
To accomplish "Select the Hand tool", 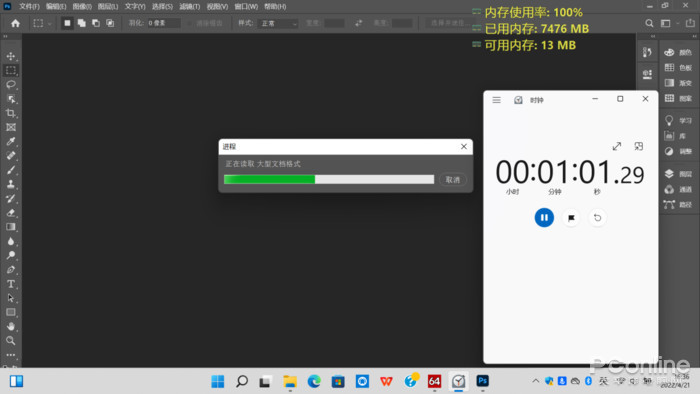I will click(x=11, y=327).
